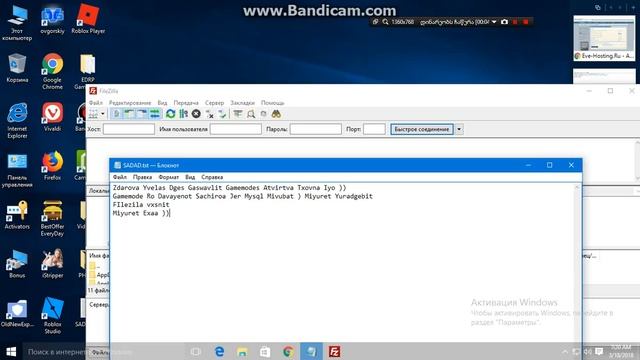Open Roblox Player desktop shortcut
Viewport: 640px width, 360px height.
(x=88, y=19)
